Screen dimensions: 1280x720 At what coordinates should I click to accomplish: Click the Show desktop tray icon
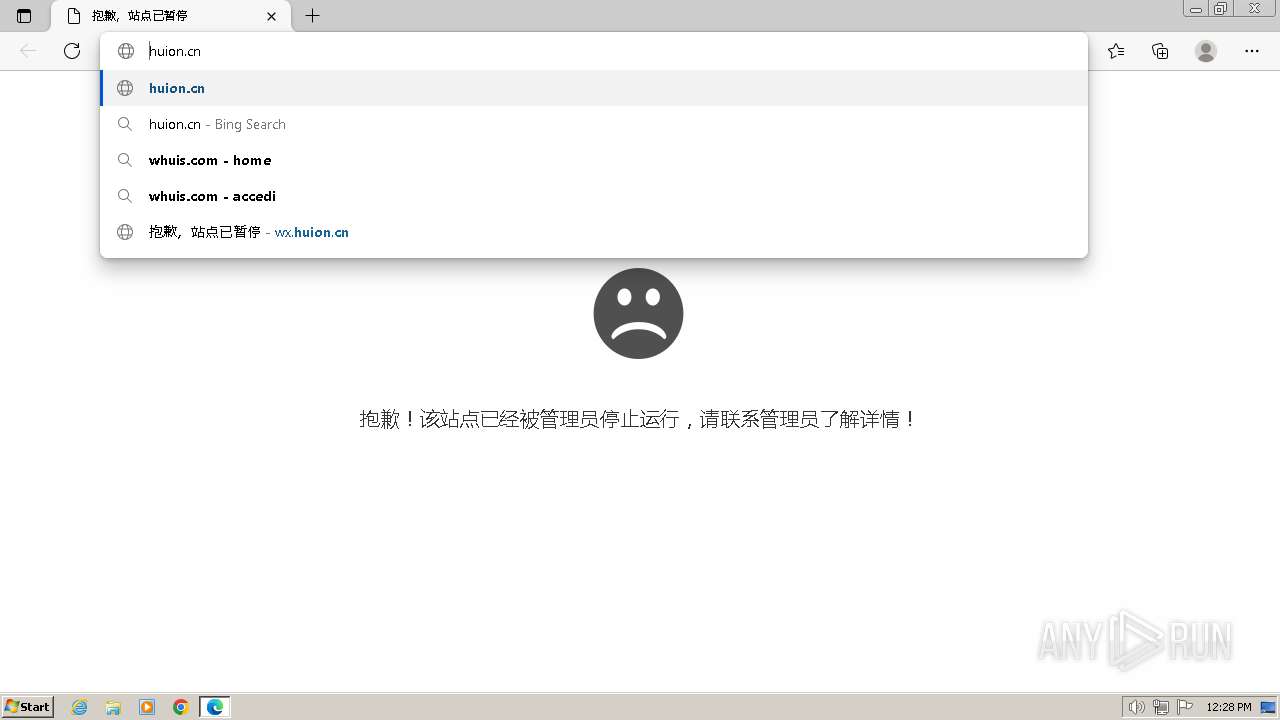point(1268,707)
